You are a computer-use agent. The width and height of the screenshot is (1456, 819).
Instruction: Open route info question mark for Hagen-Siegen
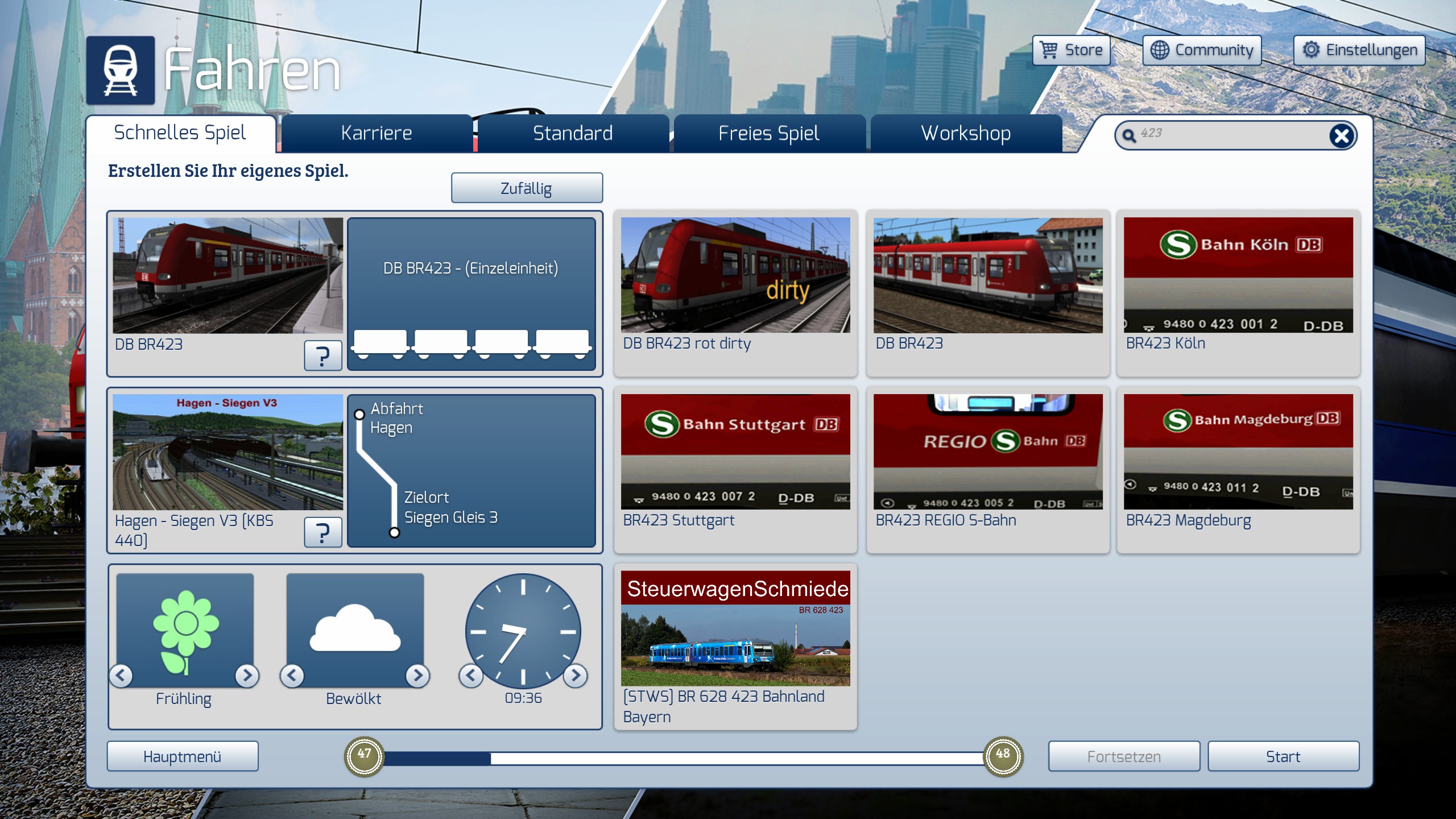pos(322,532)
